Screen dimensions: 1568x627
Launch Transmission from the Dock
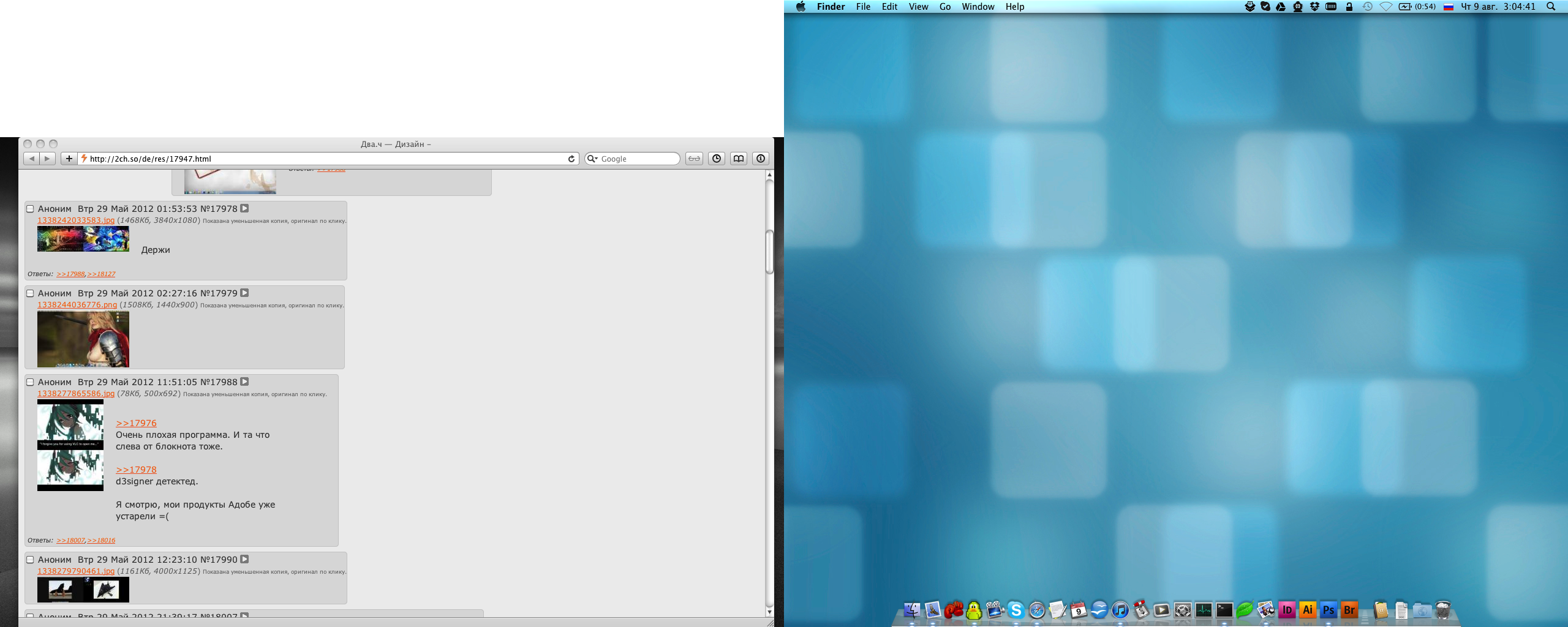pos(1140,610)
